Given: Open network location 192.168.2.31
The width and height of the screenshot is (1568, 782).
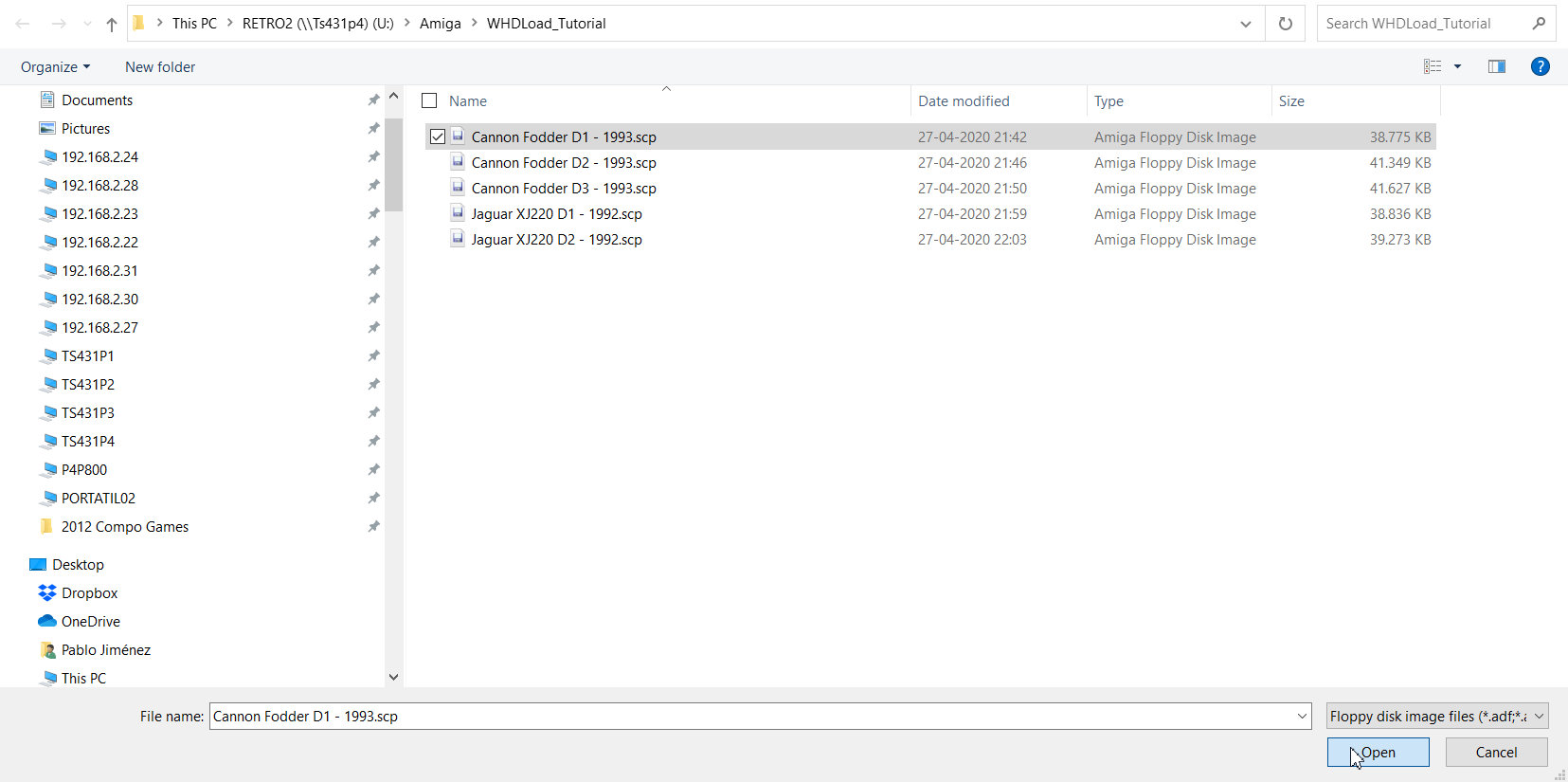Looking at the screenshot, I should pyautogui.click(x=99, y=270).
